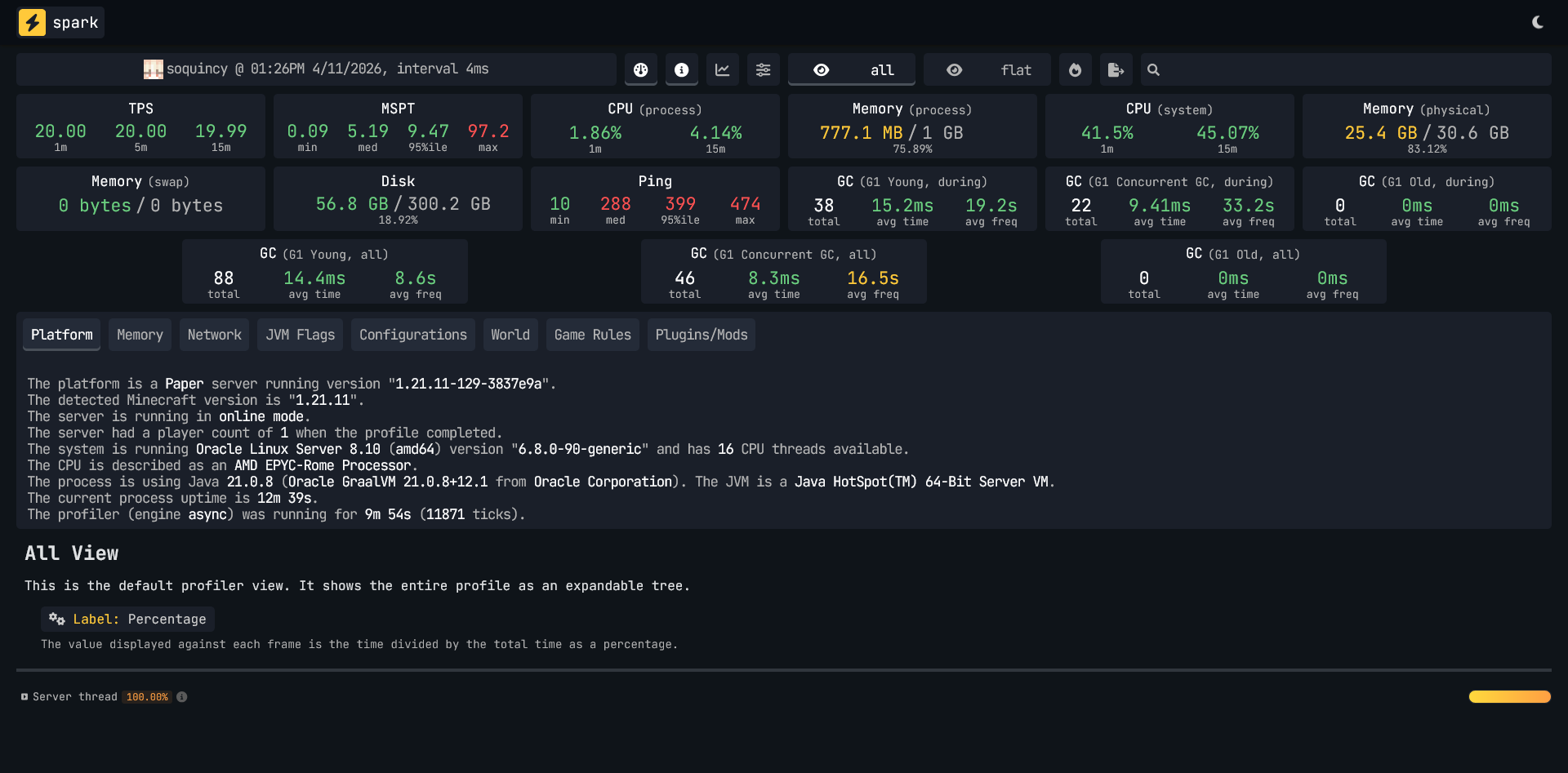Open the graph chart icon in the toolbar
The image size is (1568, 773).
click(x=722, y=69)
